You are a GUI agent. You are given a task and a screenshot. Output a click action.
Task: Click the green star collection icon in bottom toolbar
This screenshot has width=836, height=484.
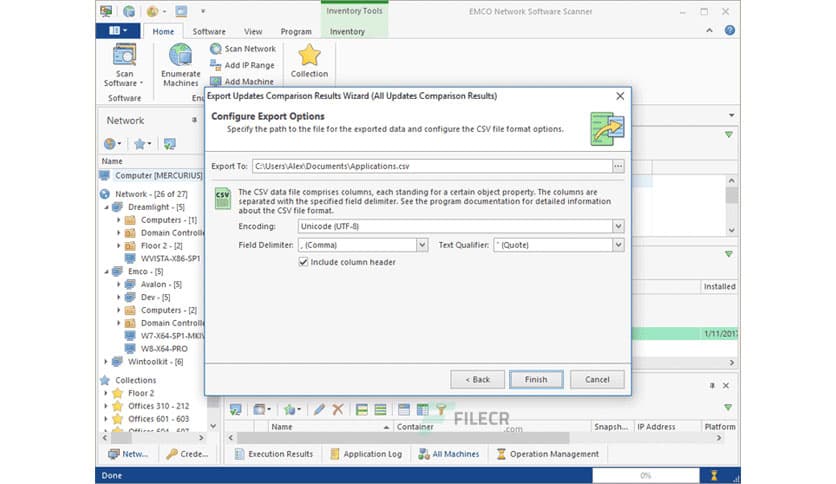(x=292, y=409)
